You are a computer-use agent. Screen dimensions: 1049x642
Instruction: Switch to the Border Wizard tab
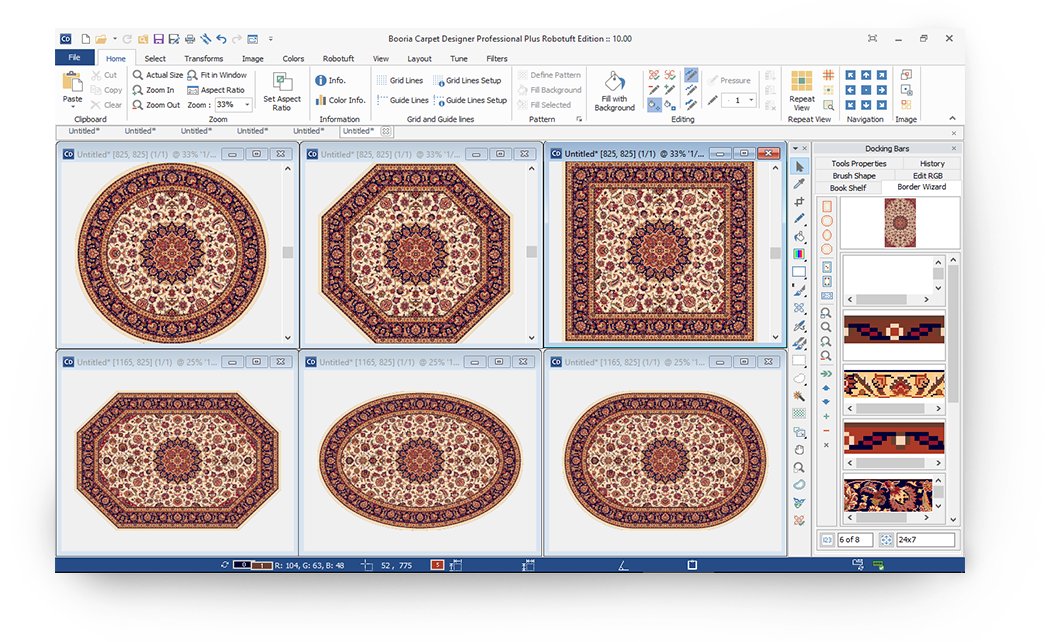pos(921,187)
